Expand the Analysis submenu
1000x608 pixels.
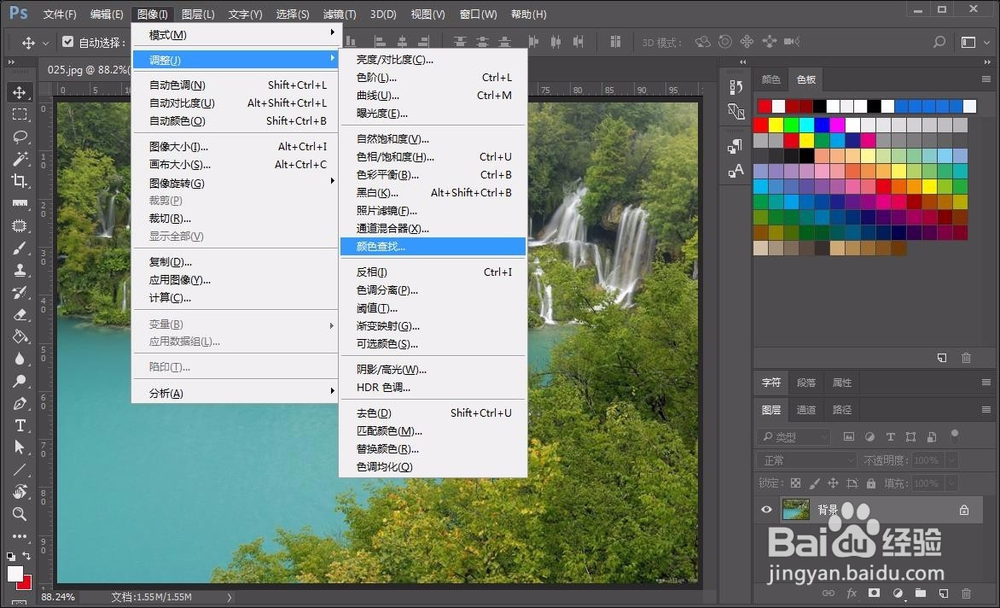pos(235,393)
